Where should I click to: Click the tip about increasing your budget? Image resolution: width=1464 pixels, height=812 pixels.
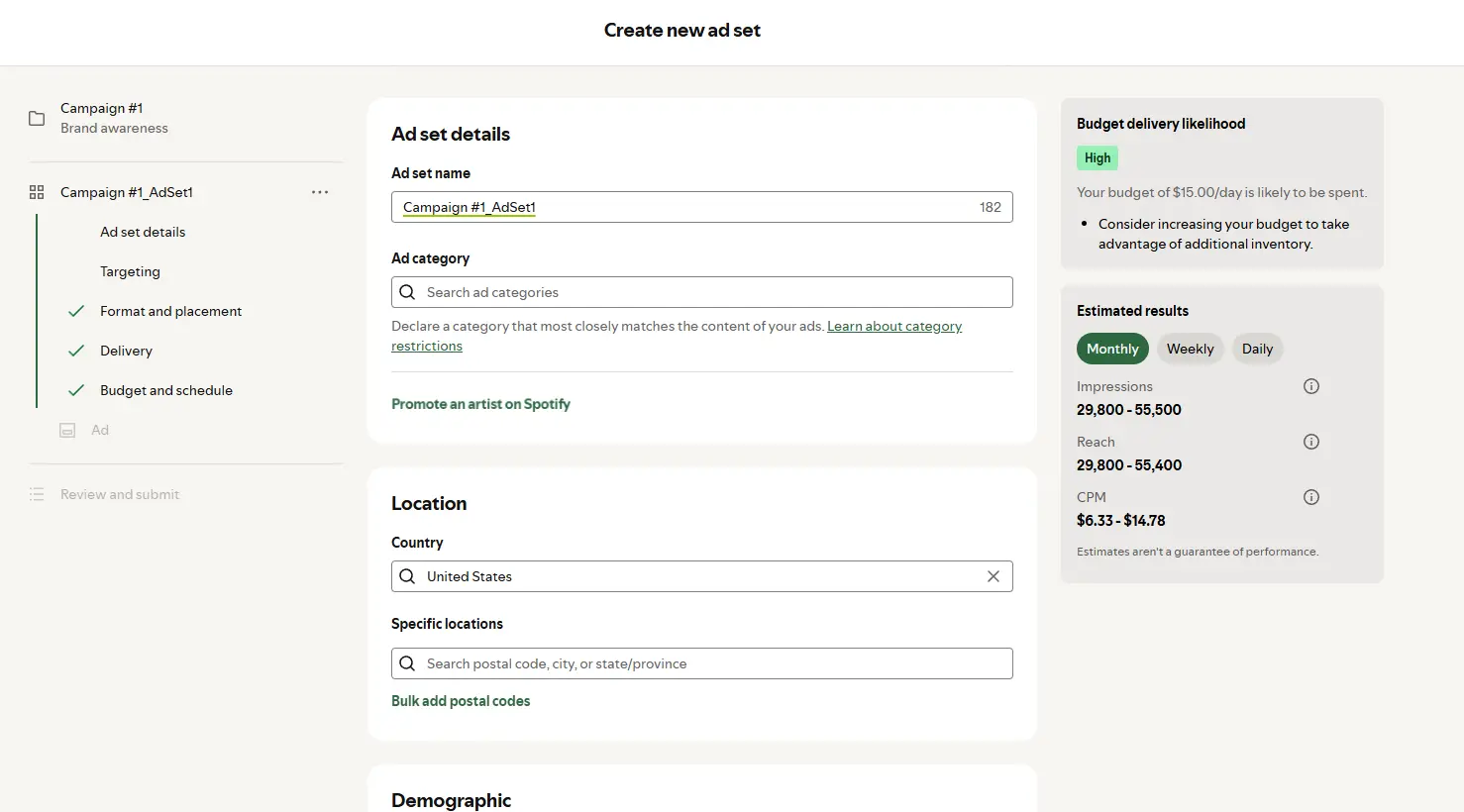(1223, 234)
